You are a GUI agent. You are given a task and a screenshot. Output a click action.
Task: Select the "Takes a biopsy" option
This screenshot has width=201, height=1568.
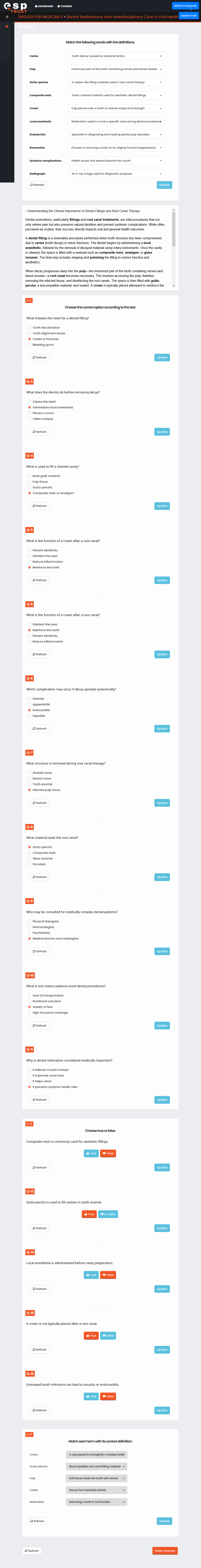tap(29, 419)
